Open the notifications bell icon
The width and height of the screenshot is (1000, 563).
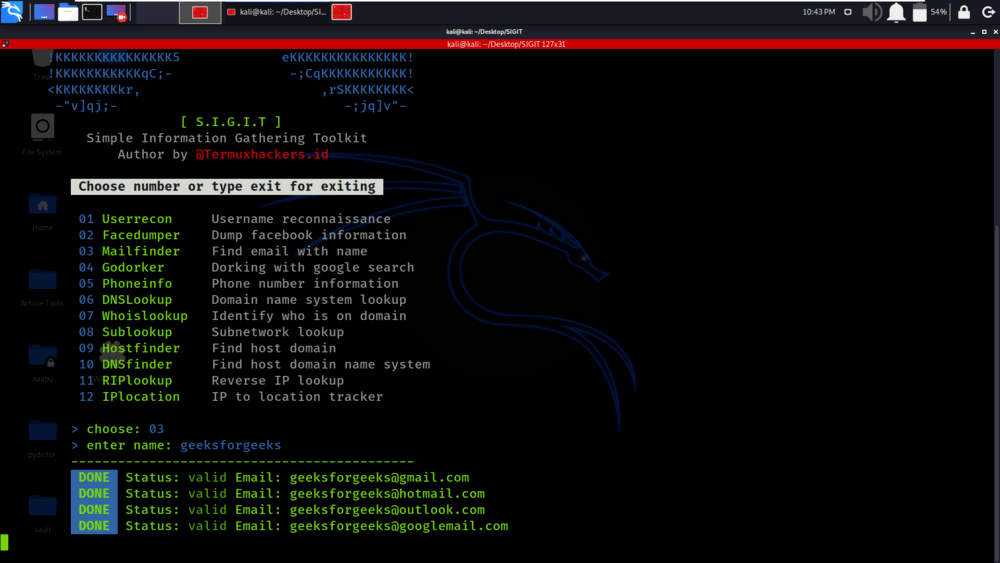(x=896, y=12)
